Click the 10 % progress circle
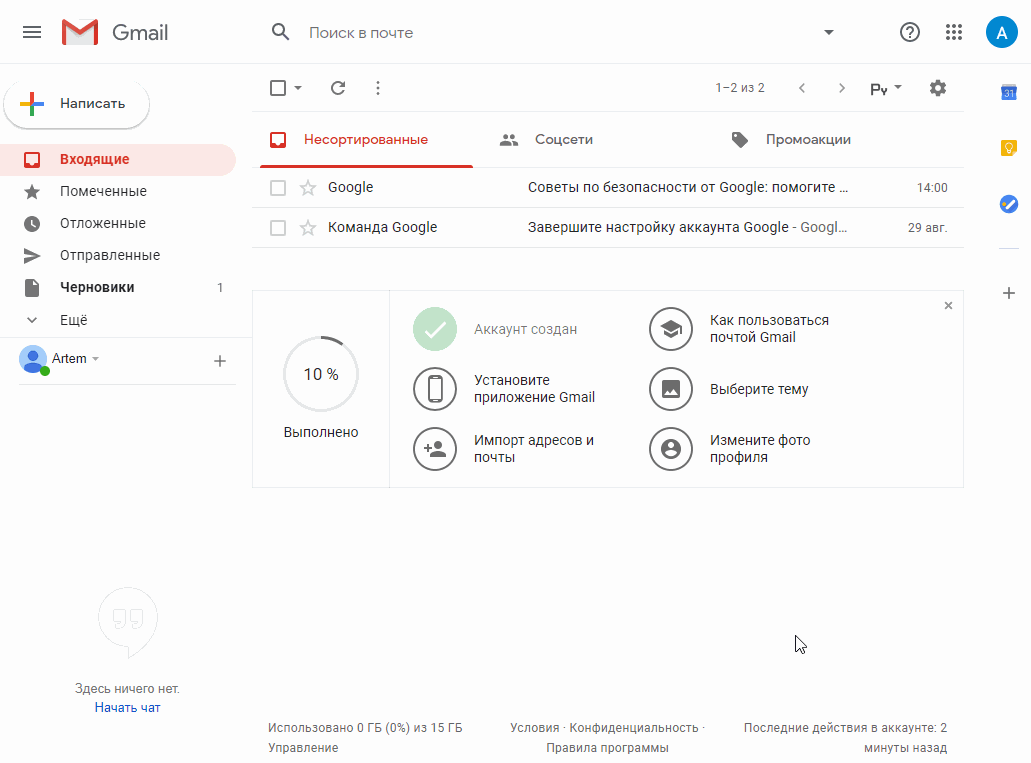Screen dimensions: 1031x763 pyautogui.click(x=321, y=374)
